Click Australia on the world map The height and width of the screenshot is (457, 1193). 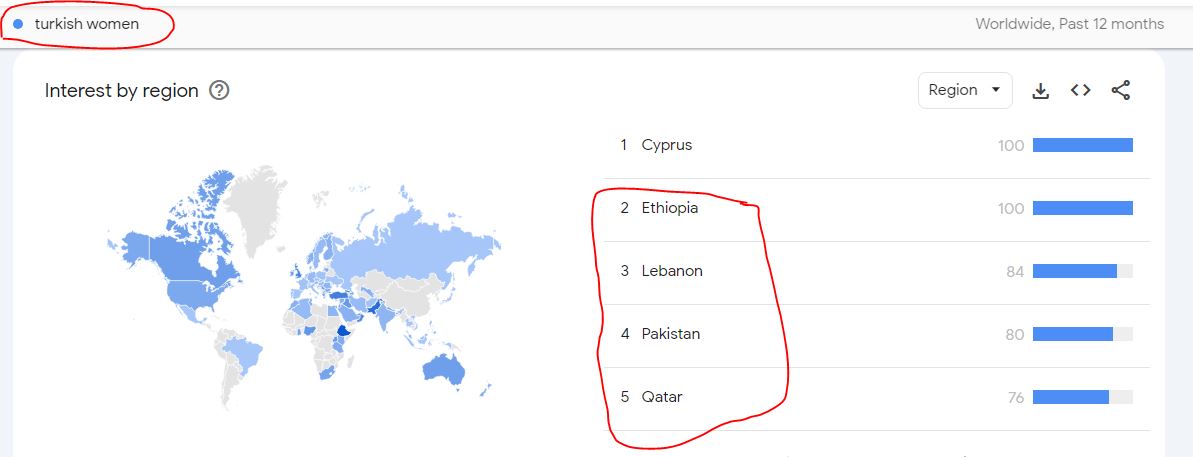443,368
